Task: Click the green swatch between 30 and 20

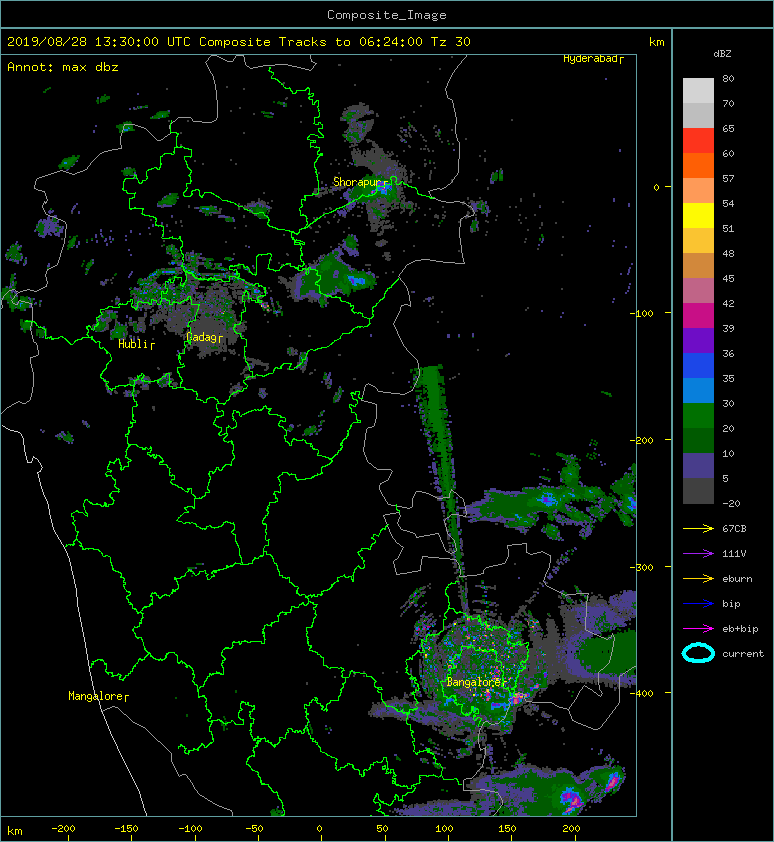Action: click(x=698, y=416)
